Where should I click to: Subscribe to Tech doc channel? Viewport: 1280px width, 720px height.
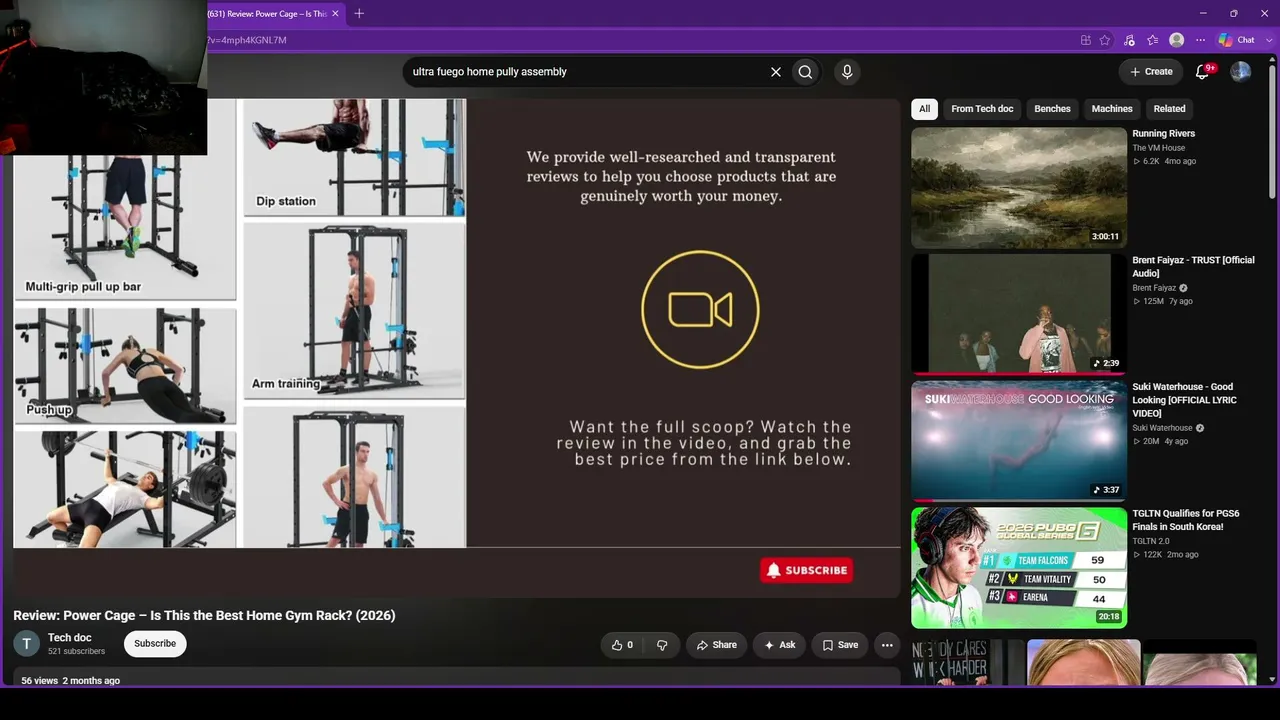155,644
